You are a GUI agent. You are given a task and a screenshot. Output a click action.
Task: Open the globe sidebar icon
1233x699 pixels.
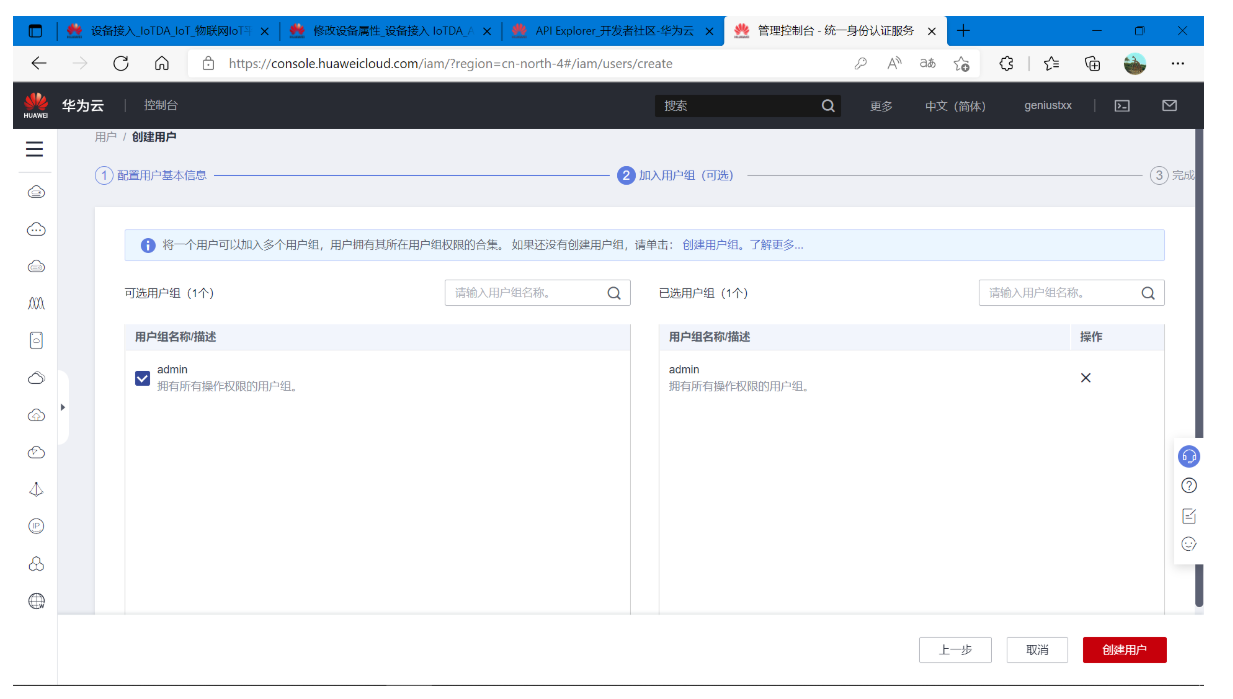pyautogui.click(x=36, y=601)
